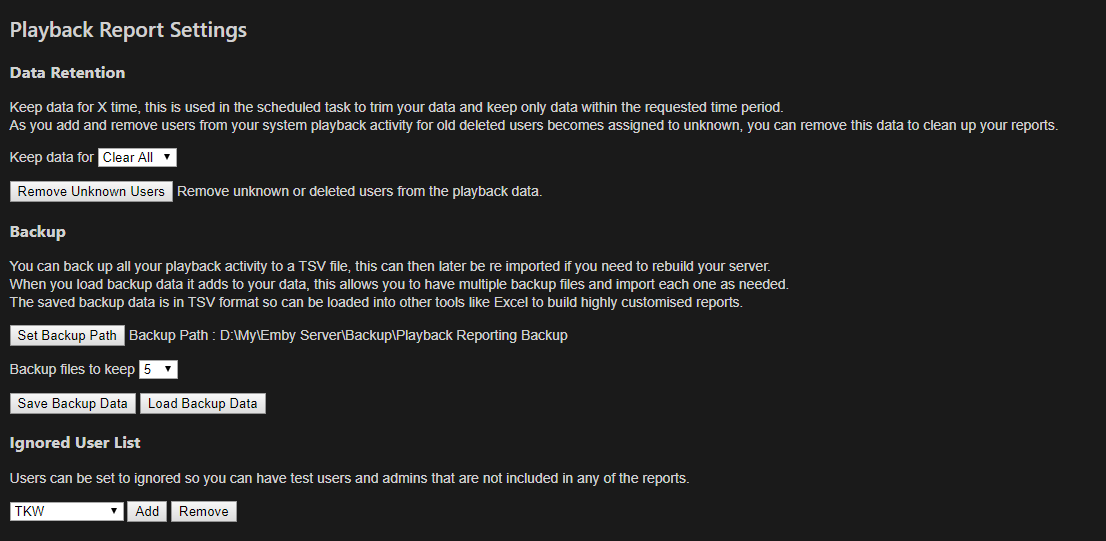The image size is (1106, 541).
Task: Click the Ignored User List heading
Action: click(x=75, y=442)
